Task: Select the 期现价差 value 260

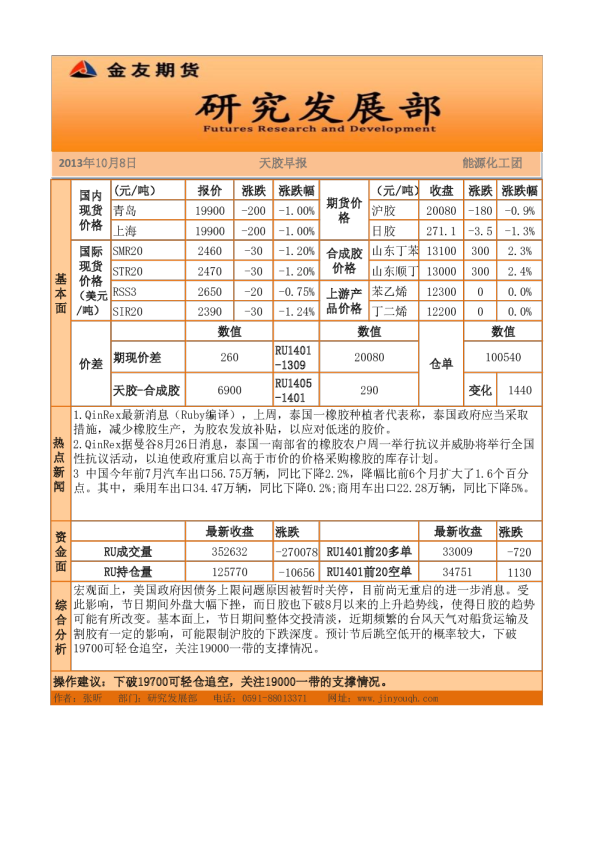Action: click(x=229, y=357)
